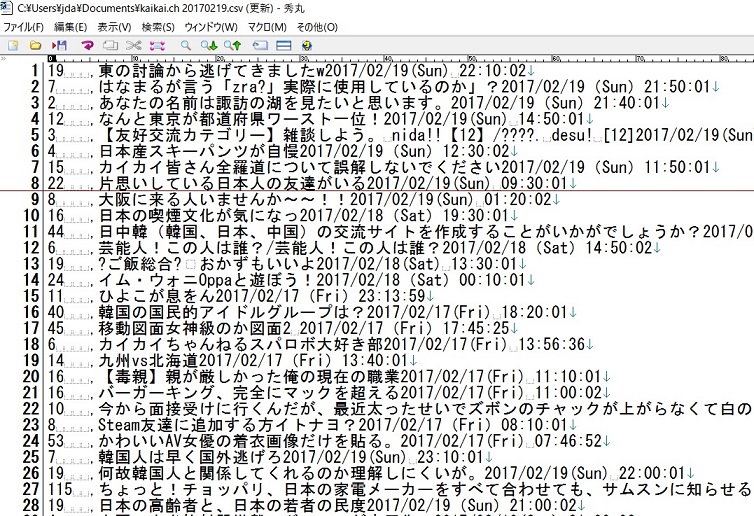The width and height of the screenshot is (754, 516).
Task: Open the 表示(V) menu
Action: 114,27
